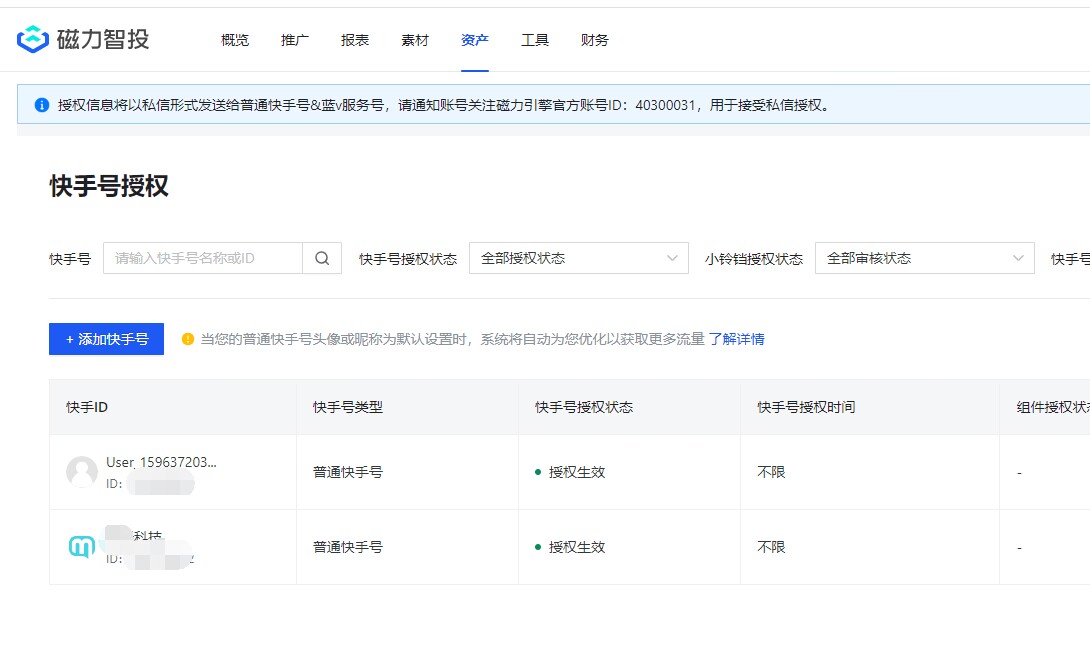The width and height of the screenshot is (1090, 665).
Task: Click the orange warning icon beside the tip
Action: (188, 339)
